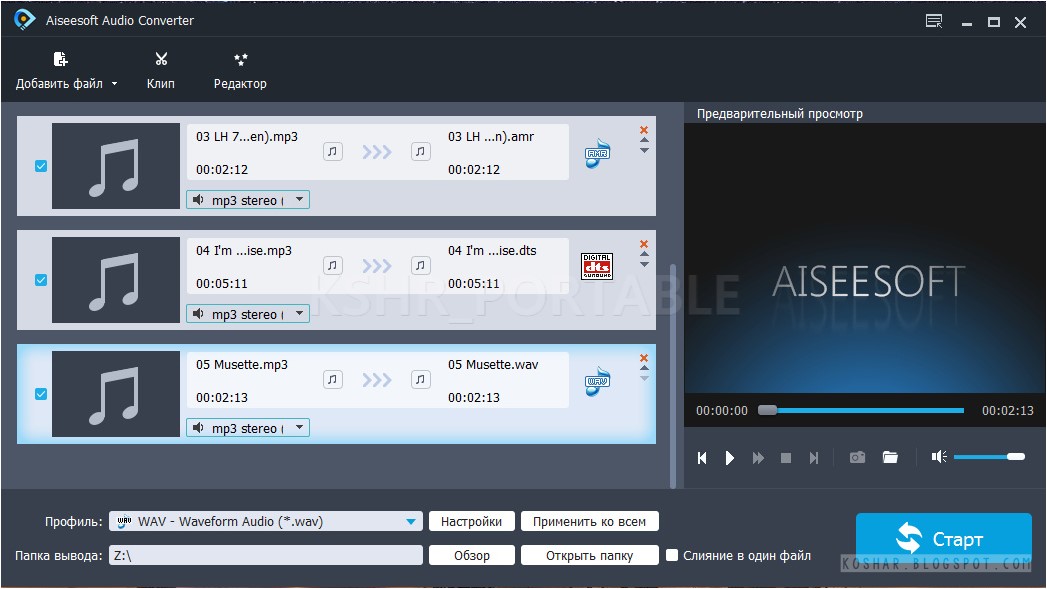Click output info icon for 04 I'm ...ise.dts
1047x589 pixels.
[420, 266]
